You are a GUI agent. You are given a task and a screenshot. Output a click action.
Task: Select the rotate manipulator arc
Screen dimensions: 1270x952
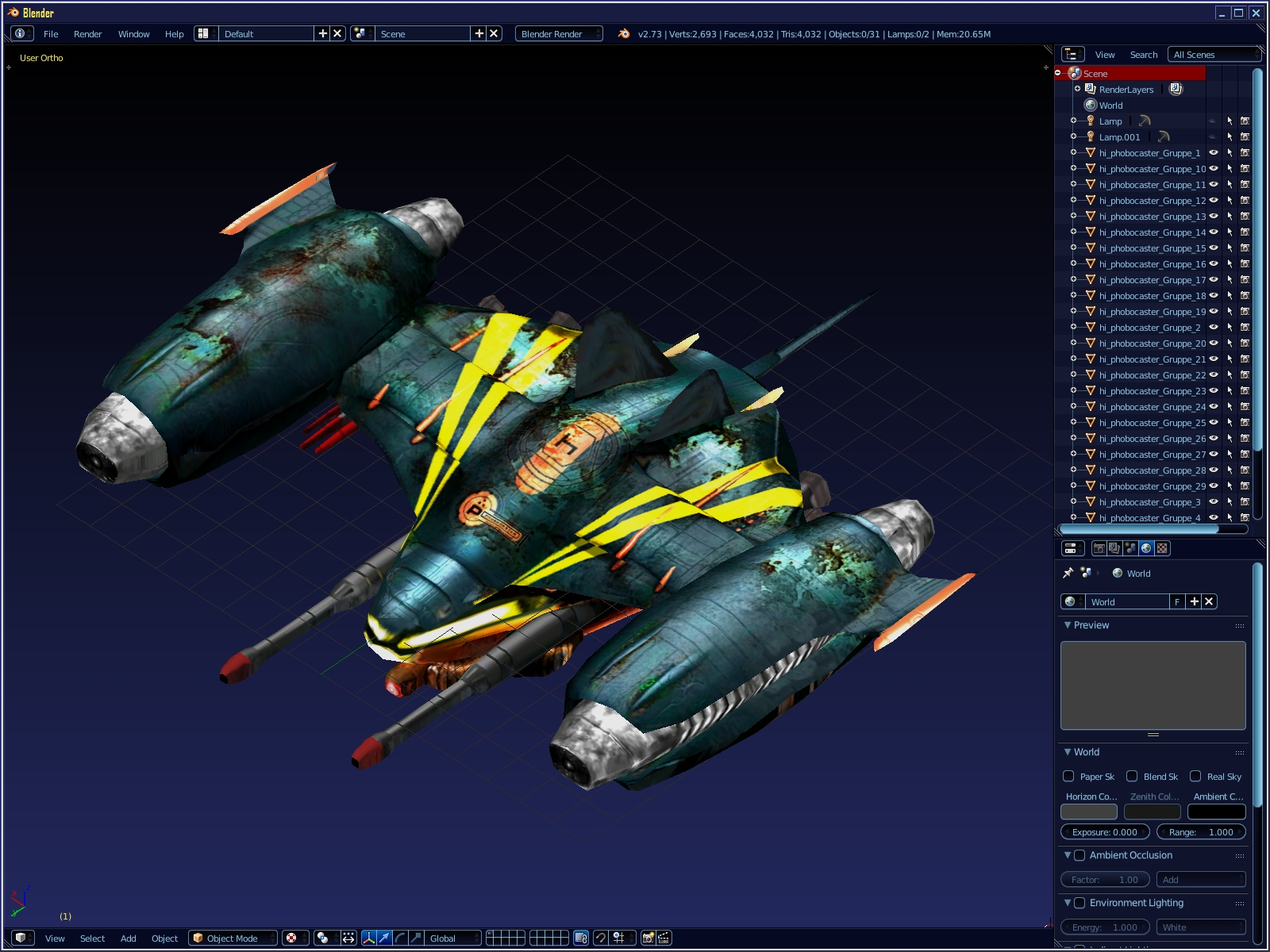point(400,938)
